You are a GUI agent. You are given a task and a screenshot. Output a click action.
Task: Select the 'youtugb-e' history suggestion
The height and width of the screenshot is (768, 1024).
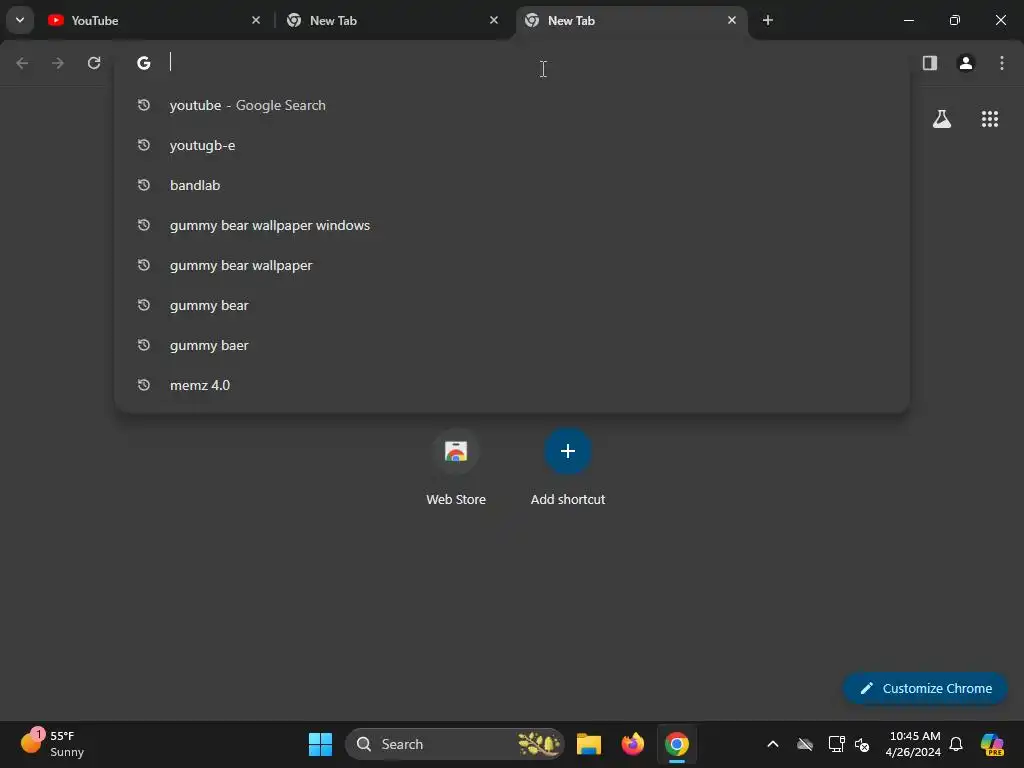click(512, 145)
